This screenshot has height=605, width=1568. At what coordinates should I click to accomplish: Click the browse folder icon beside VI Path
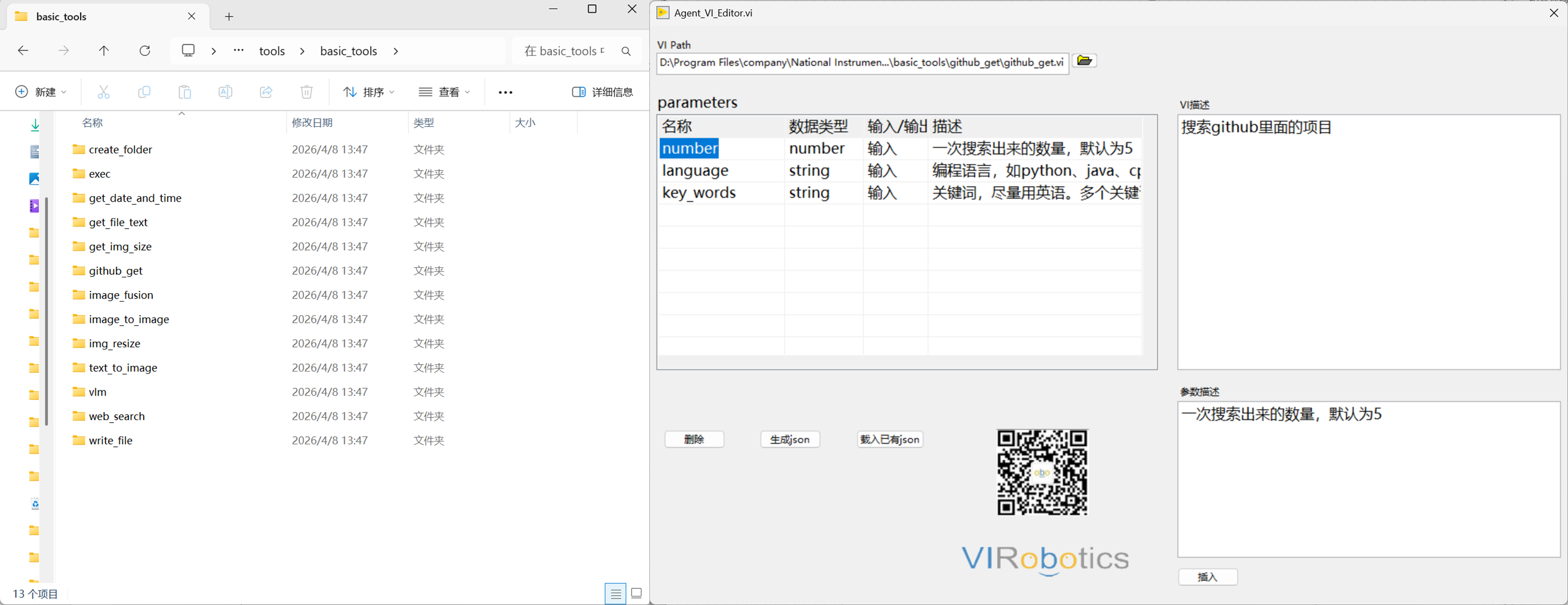point(1084,60)
